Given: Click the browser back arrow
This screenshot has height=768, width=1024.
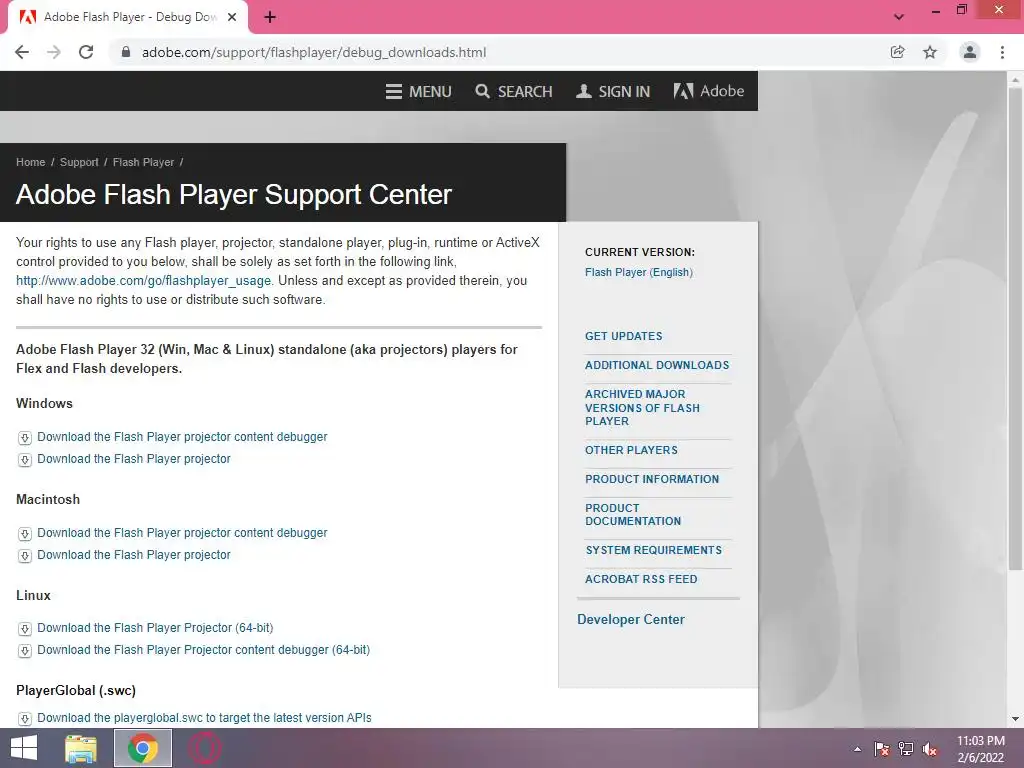Looking at the screenshot, I should (x=22, y=52).
